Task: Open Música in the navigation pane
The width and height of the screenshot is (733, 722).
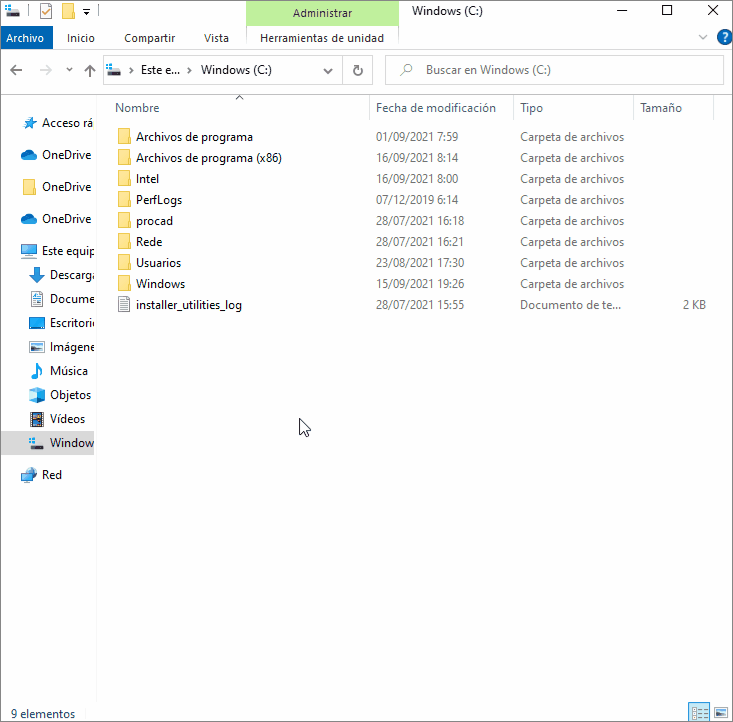Action: coord(58,371)
